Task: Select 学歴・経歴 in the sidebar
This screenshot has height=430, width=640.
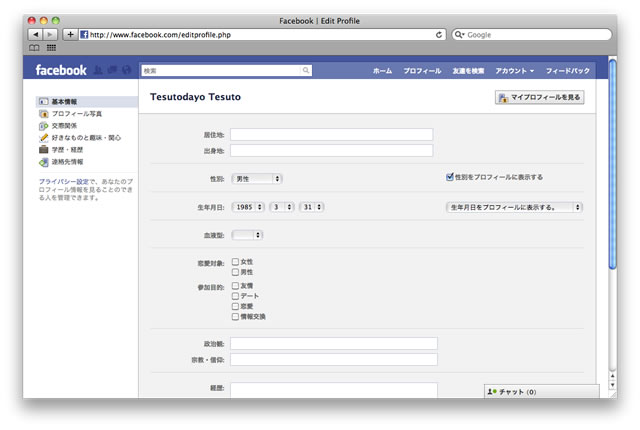Action: (67, 150)
